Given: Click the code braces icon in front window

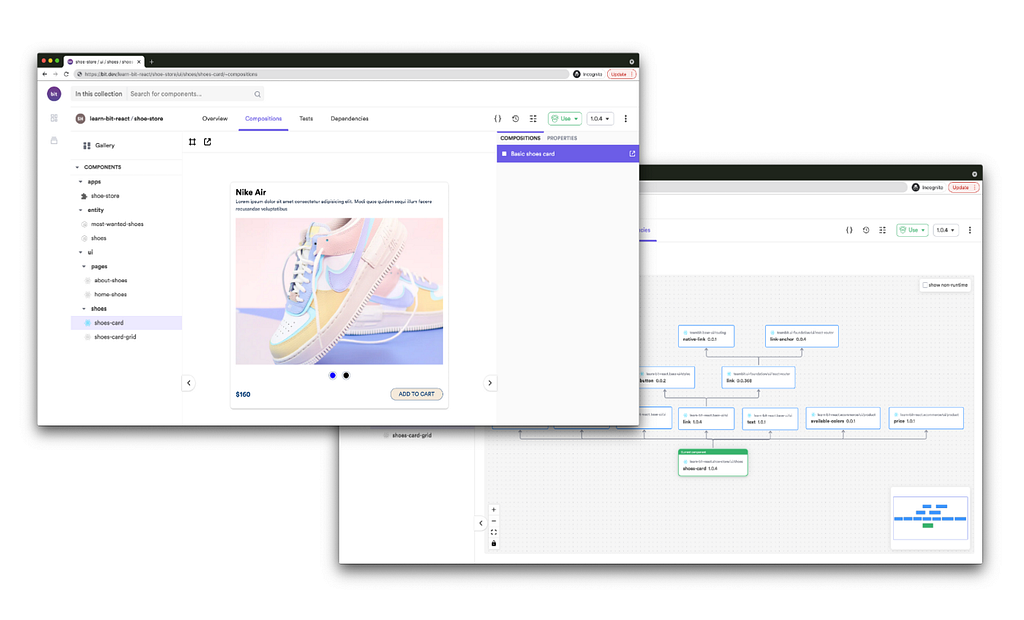Looking at the screenshot, I should click(x=498, y=119).
